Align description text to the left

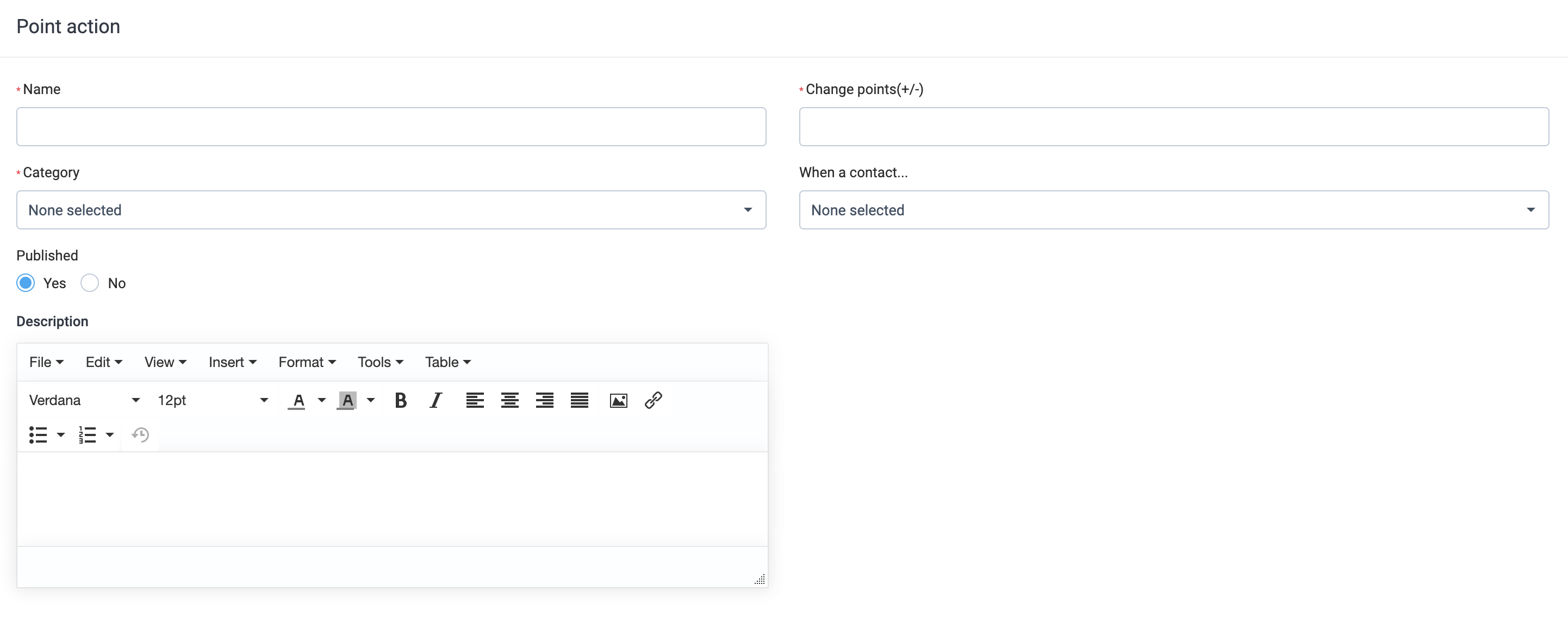pos(475,401)
